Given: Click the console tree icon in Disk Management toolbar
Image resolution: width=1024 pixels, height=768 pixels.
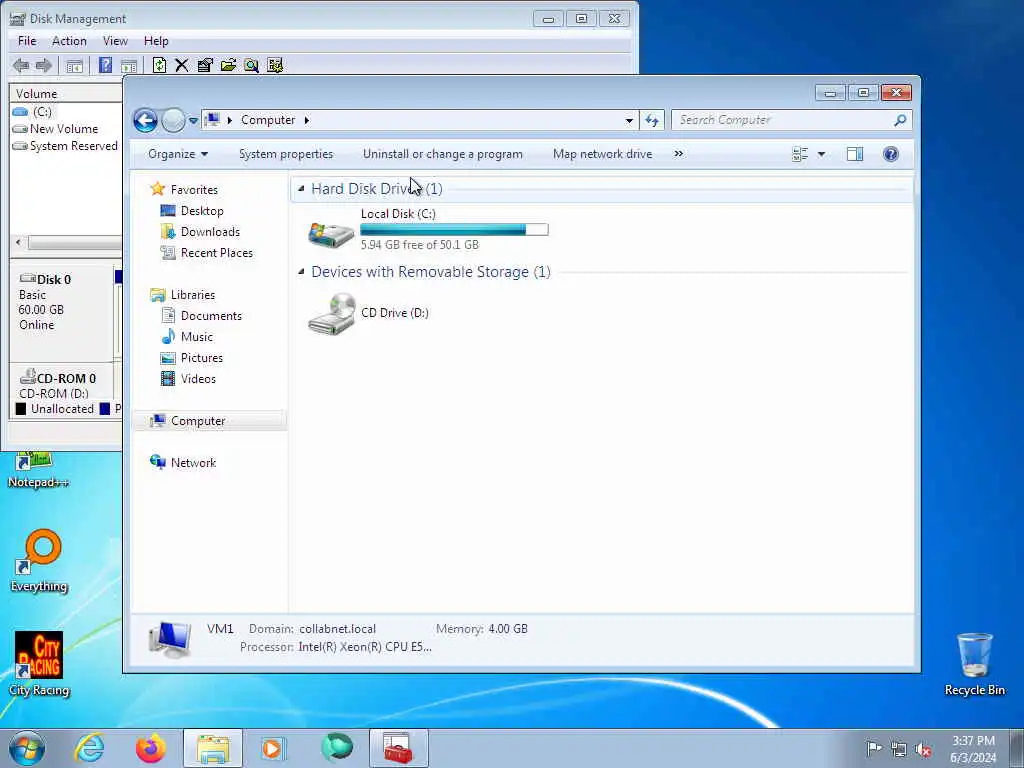Looking at the screenshot, I should (74, 65).
